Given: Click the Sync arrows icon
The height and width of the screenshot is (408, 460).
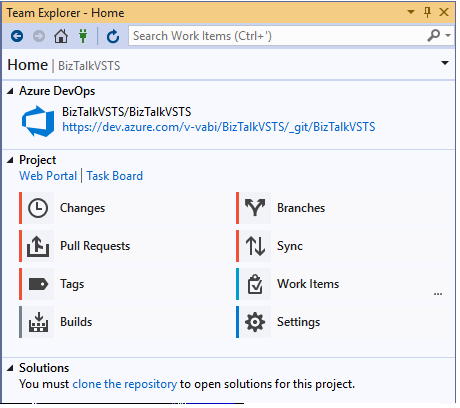Looking at the screenshot, I should (255, 246).
